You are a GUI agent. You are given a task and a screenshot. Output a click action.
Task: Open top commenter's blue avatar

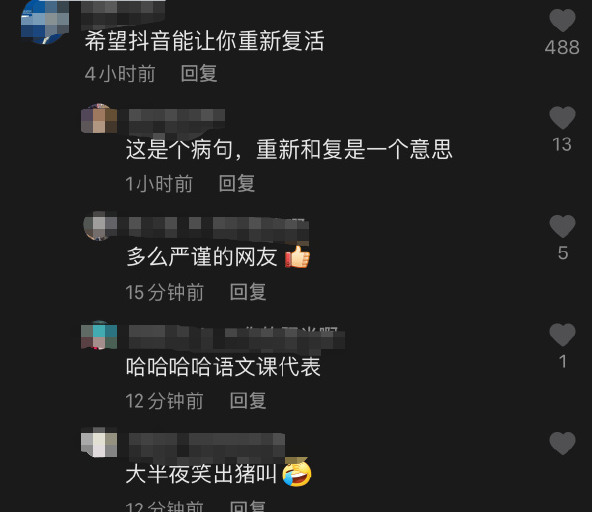(45, 22)
